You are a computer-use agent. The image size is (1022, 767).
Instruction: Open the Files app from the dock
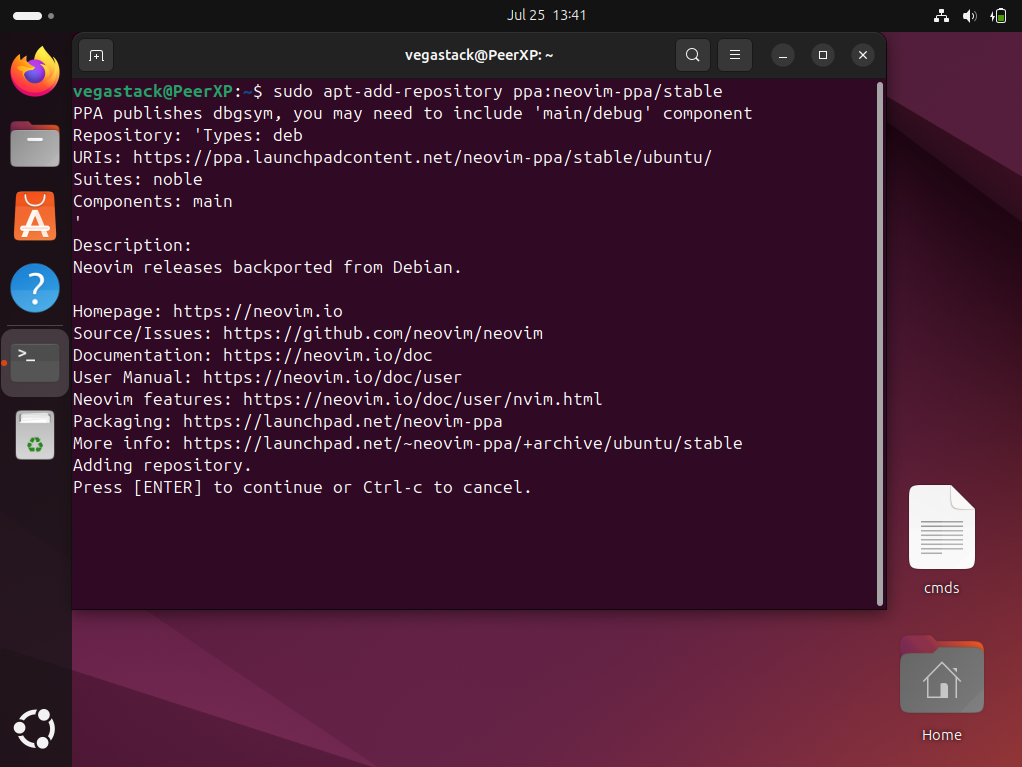pyautogui.click(x=35, y=144)
